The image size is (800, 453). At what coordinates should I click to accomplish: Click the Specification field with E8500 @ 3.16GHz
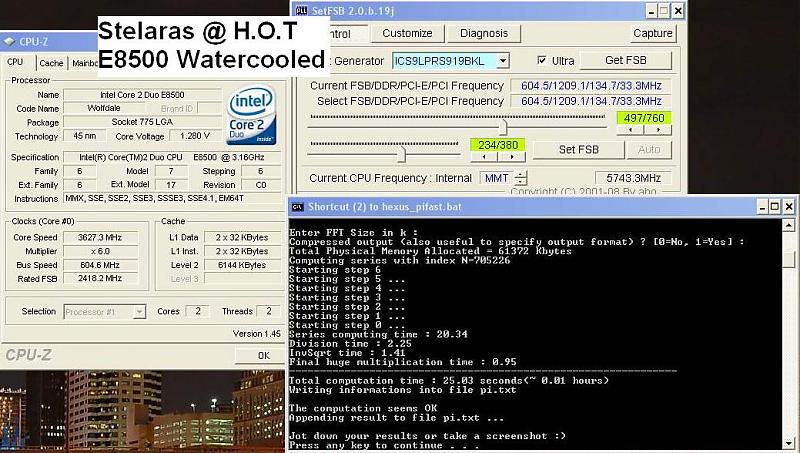(172, 157)
